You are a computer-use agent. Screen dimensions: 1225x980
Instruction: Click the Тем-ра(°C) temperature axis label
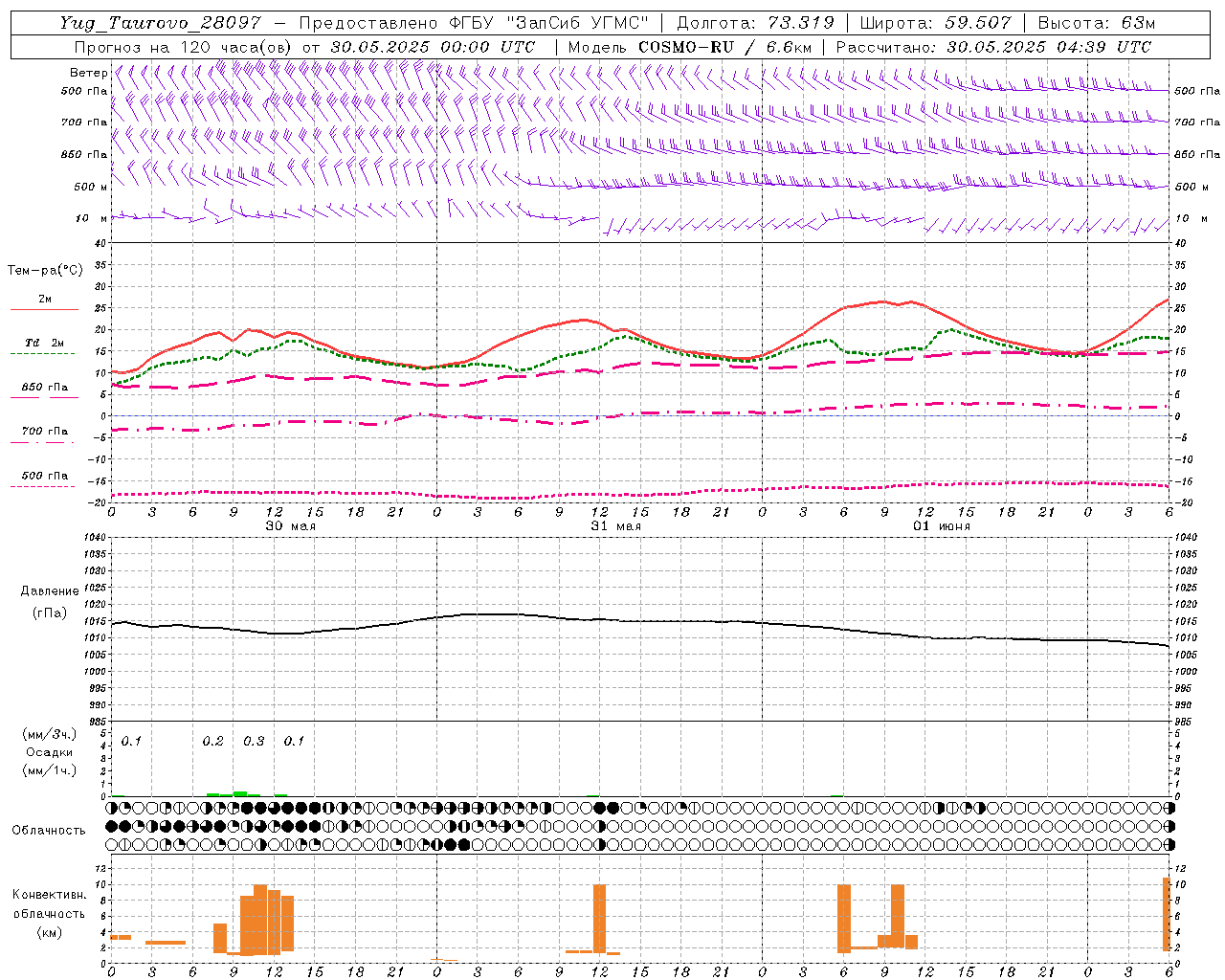click(45, 271)
